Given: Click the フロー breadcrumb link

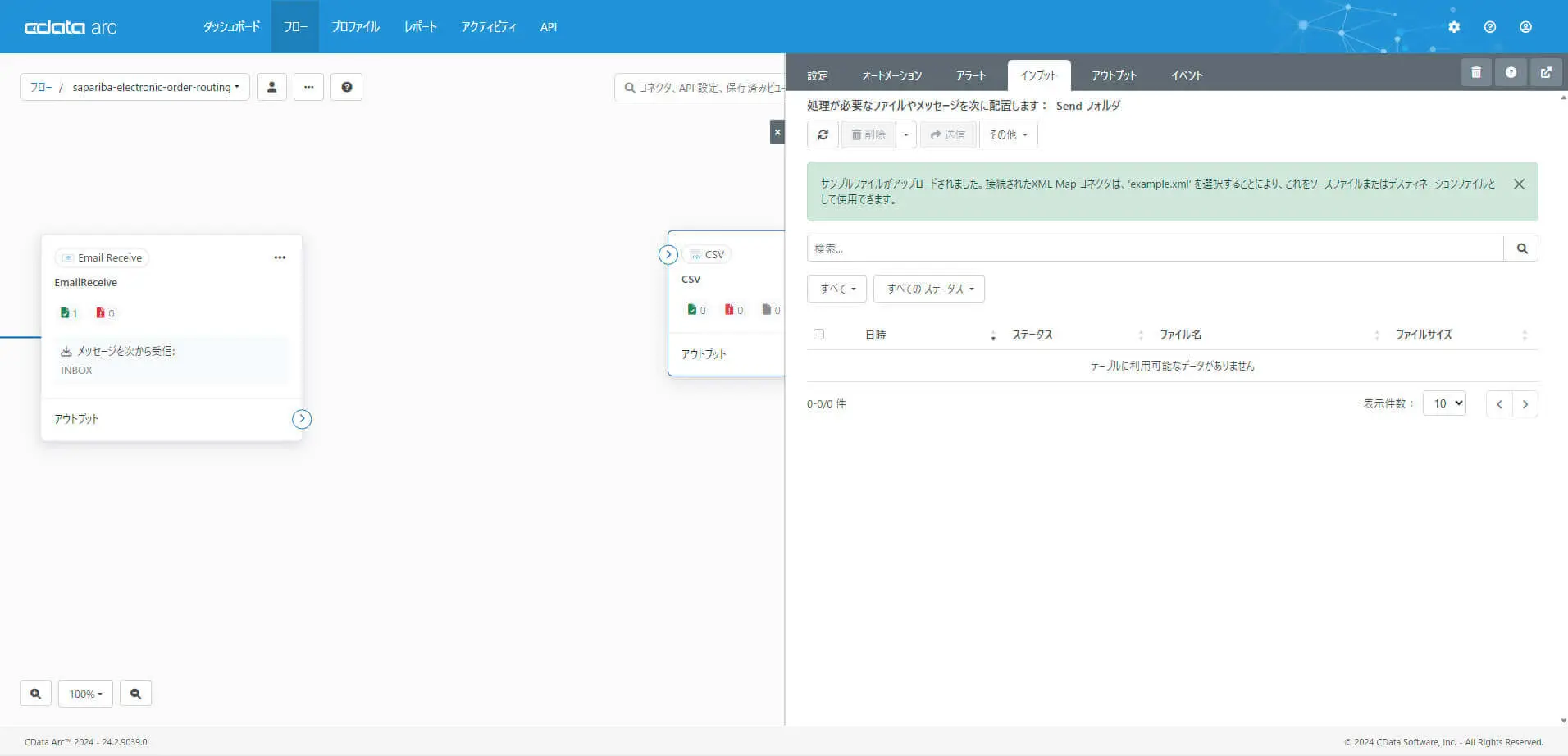Looking at the screenshot, I should coord(41,87).
